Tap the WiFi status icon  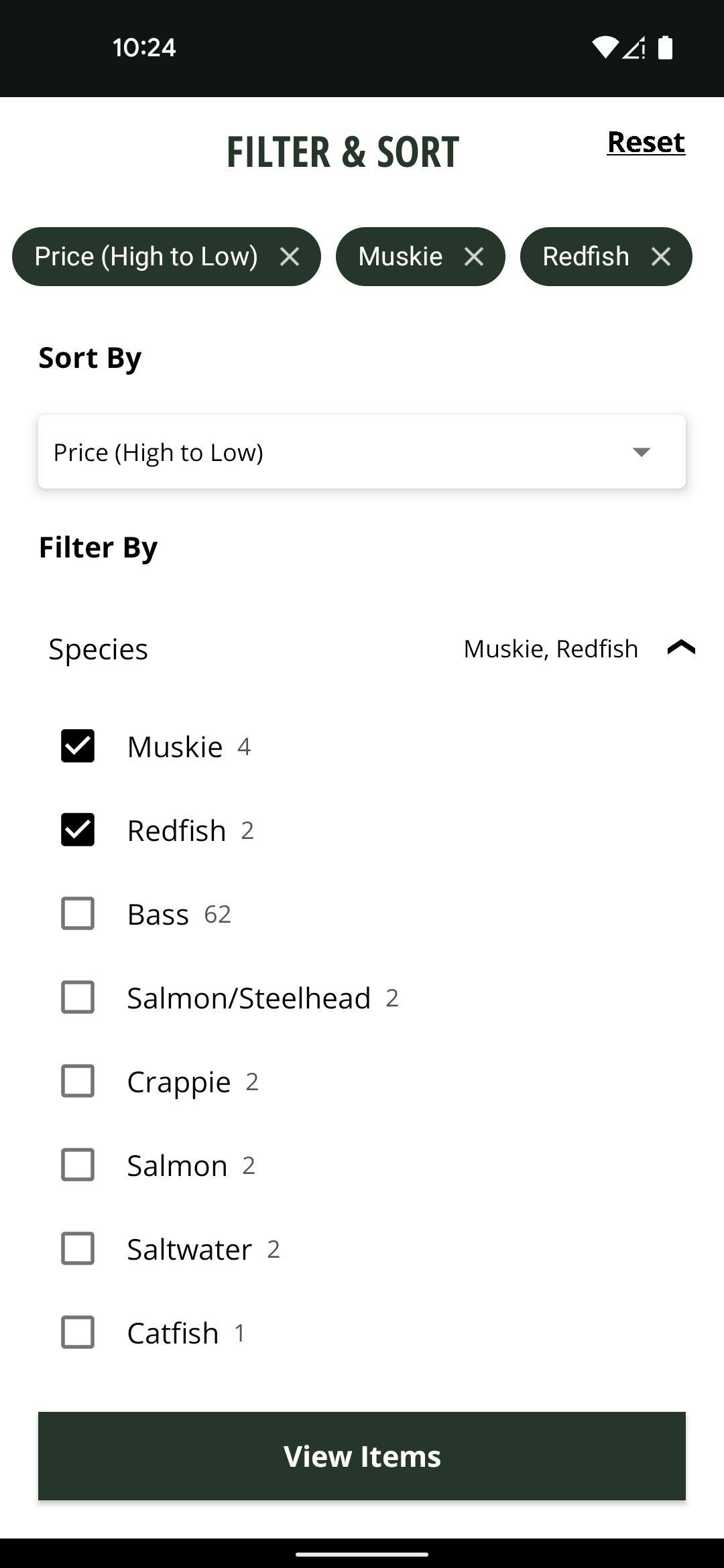click(x=605, y=48)
